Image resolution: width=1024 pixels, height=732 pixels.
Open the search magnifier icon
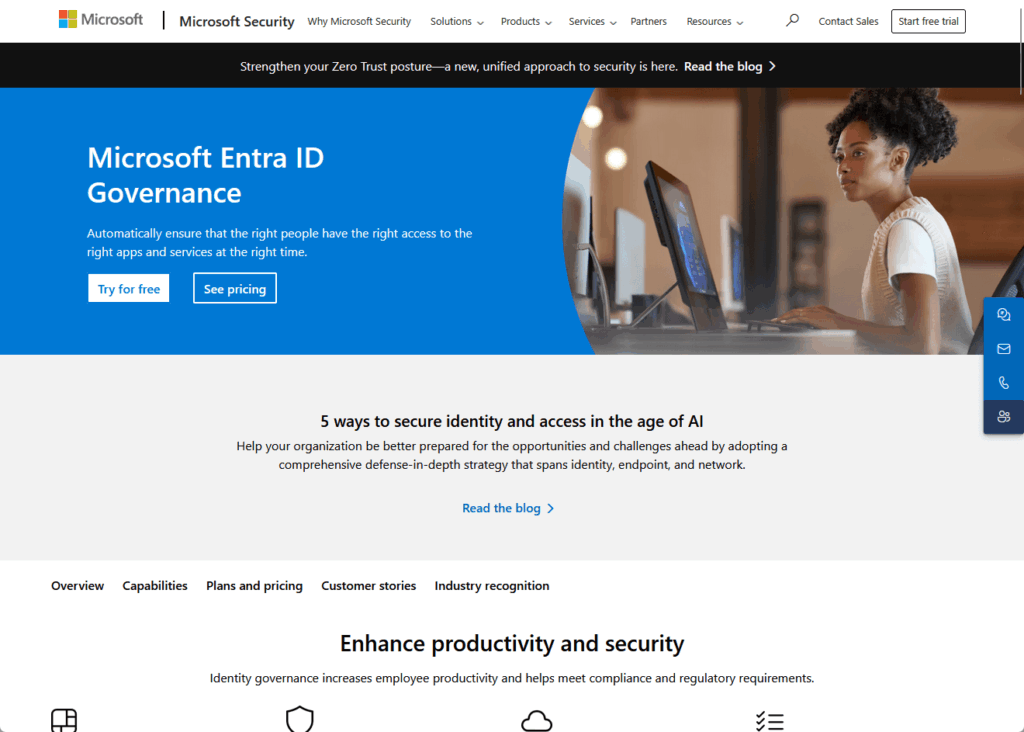click(x=792, y=21)
